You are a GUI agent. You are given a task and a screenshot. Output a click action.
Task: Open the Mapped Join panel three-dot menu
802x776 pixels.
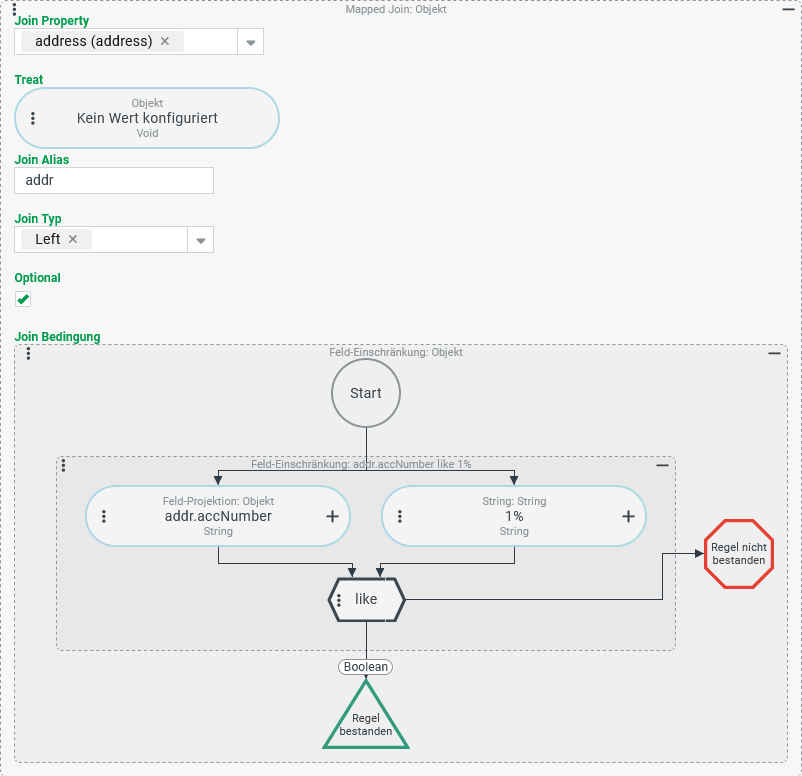click(14, 10)
